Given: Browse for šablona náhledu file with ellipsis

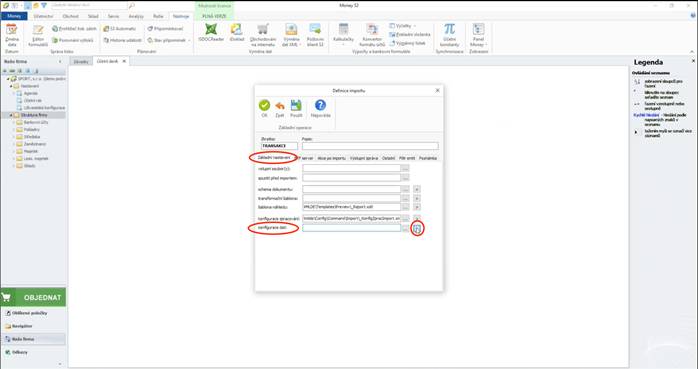Looking at the screenshot, I should [406, 207].
